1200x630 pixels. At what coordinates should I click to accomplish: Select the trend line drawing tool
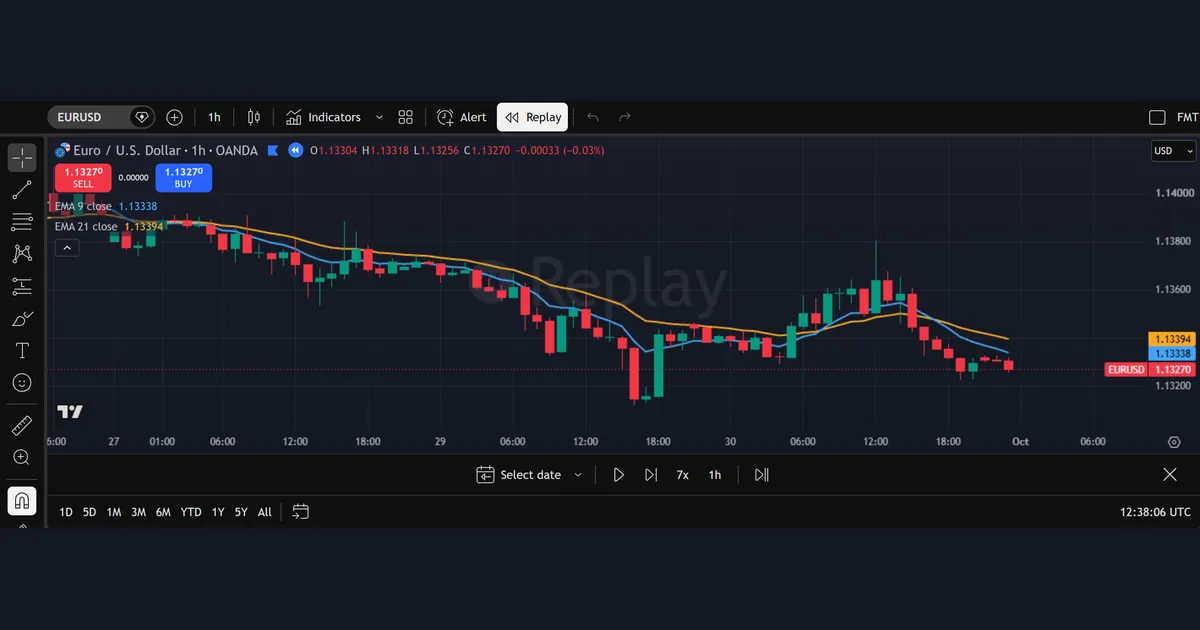point(22,190)
